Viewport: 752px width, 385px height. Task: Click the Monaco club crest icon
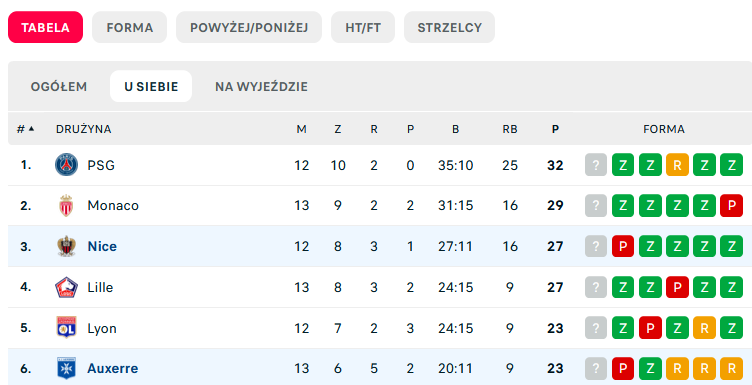click(x=66, y=206)
